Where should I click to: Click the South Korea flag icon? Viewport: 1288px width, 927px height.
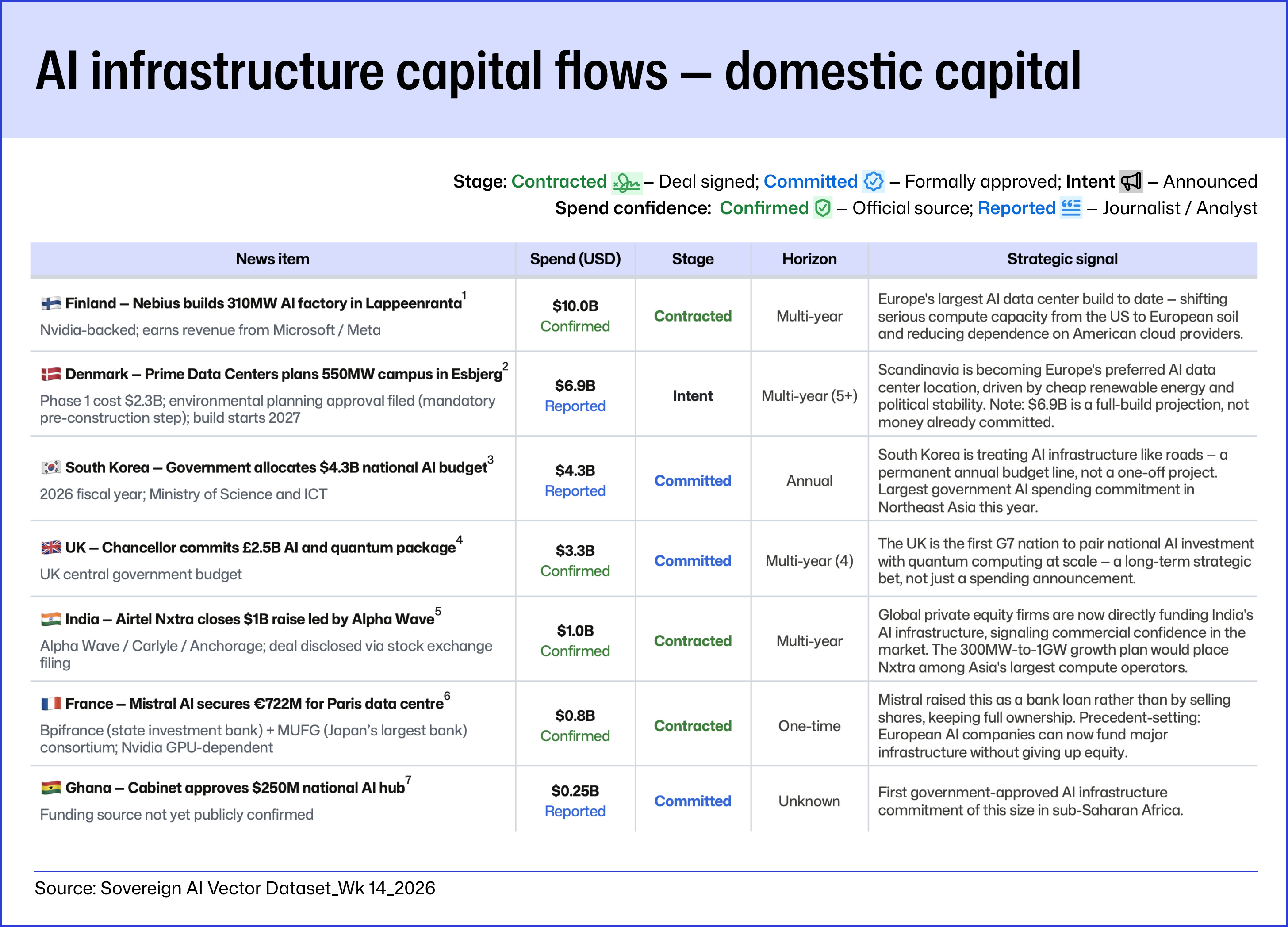point(51,467)
